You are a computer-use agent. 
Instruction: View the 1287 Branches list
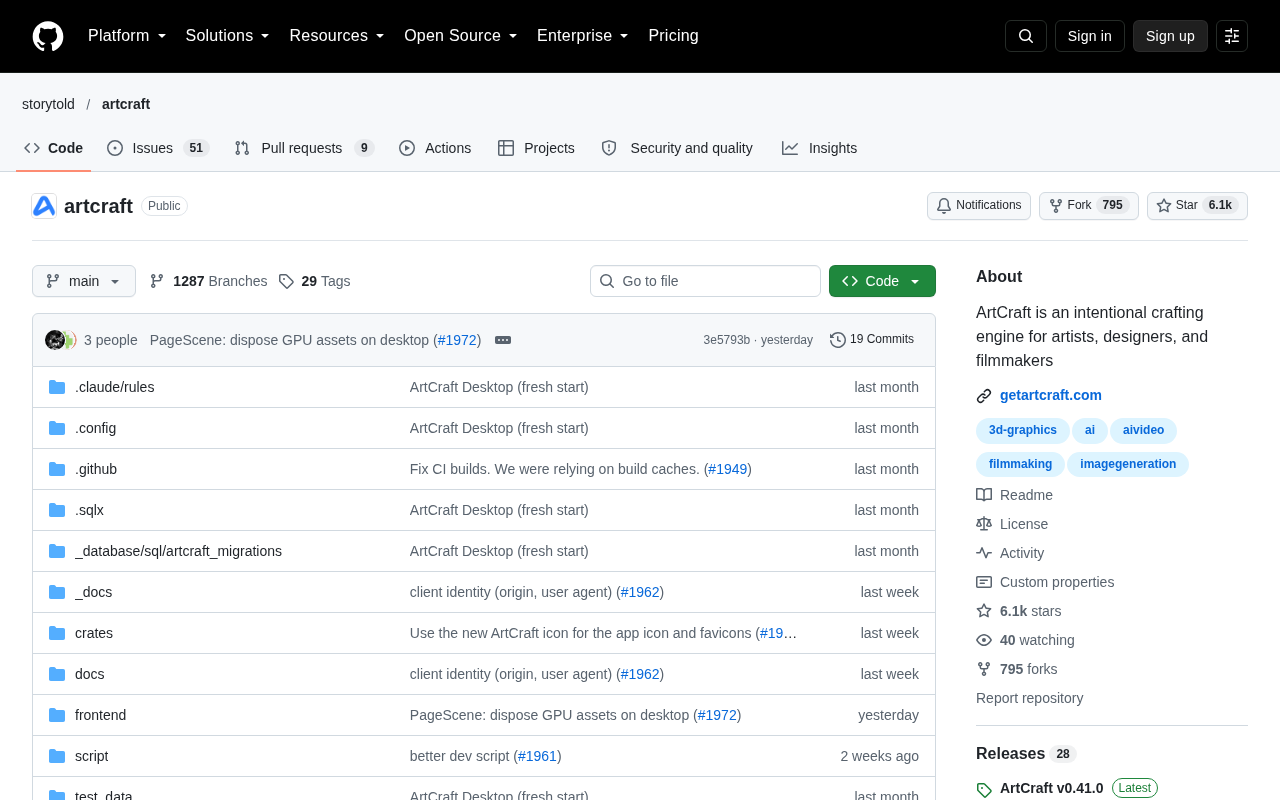tap(208, 281)
